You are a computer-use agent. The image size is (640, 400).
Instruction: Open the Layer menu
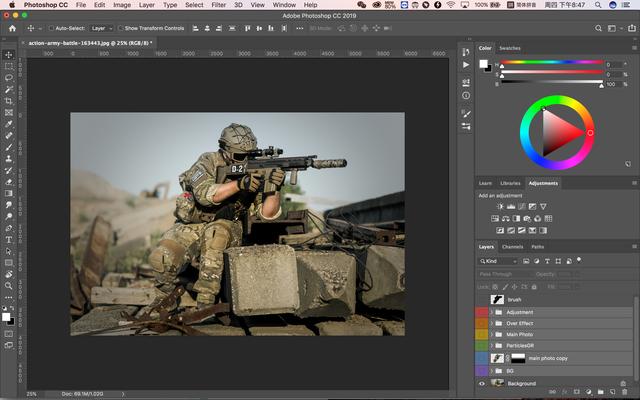click(147, 5)
